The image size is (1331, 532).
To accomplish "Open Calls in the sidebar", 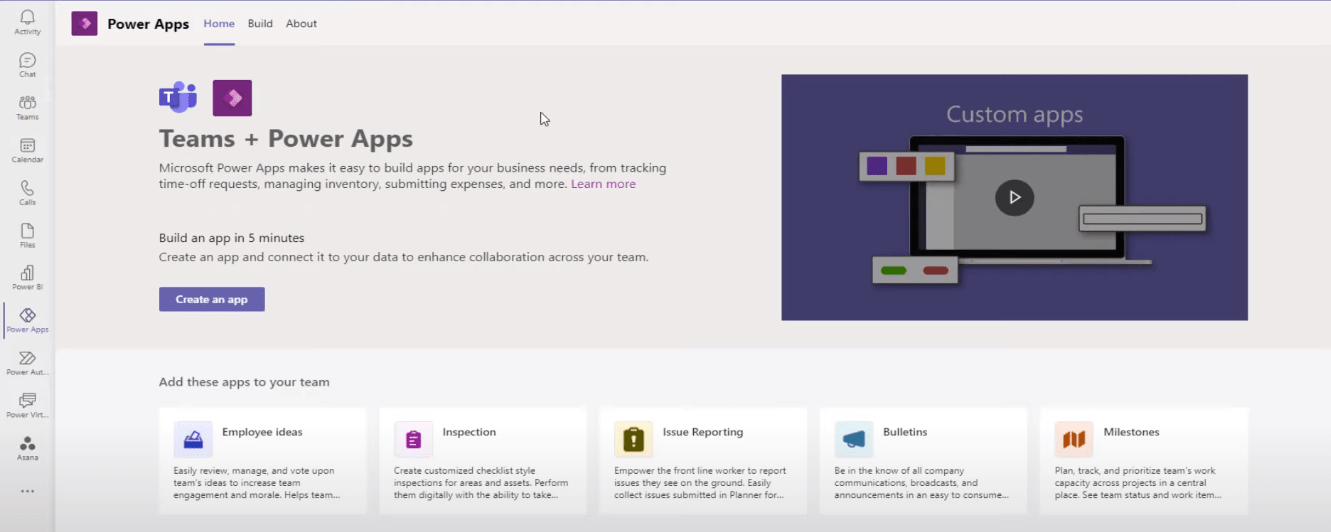I will tap(27, 192).
